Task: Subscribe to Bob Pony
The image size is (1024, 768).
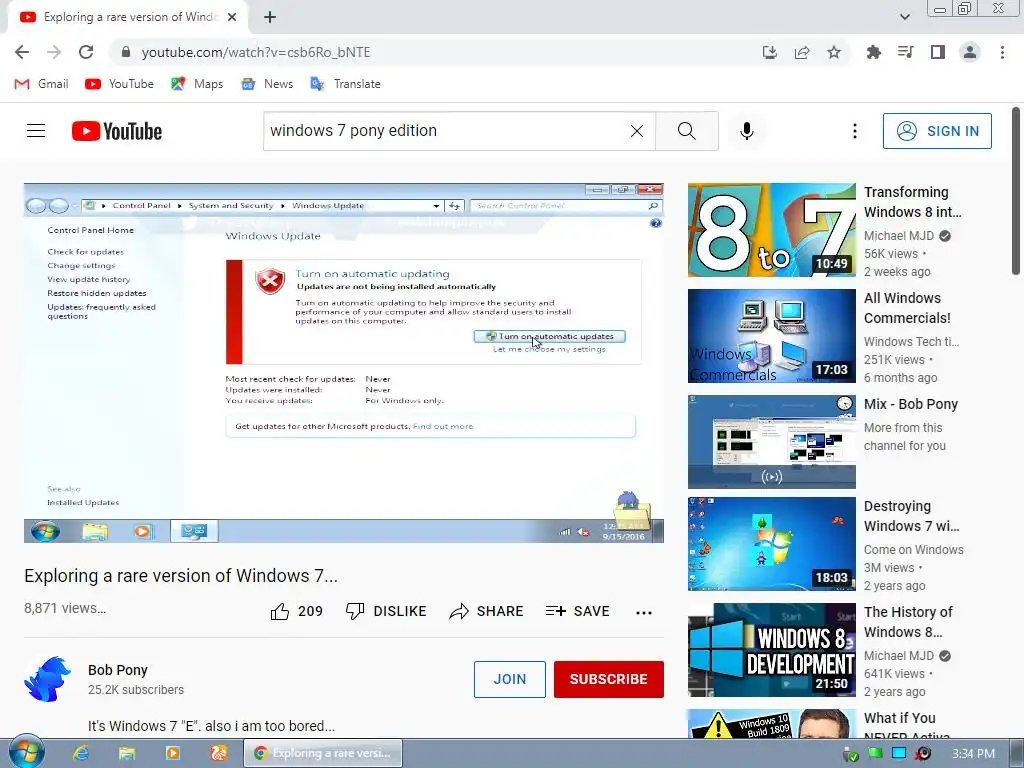Action: [609, 679]
